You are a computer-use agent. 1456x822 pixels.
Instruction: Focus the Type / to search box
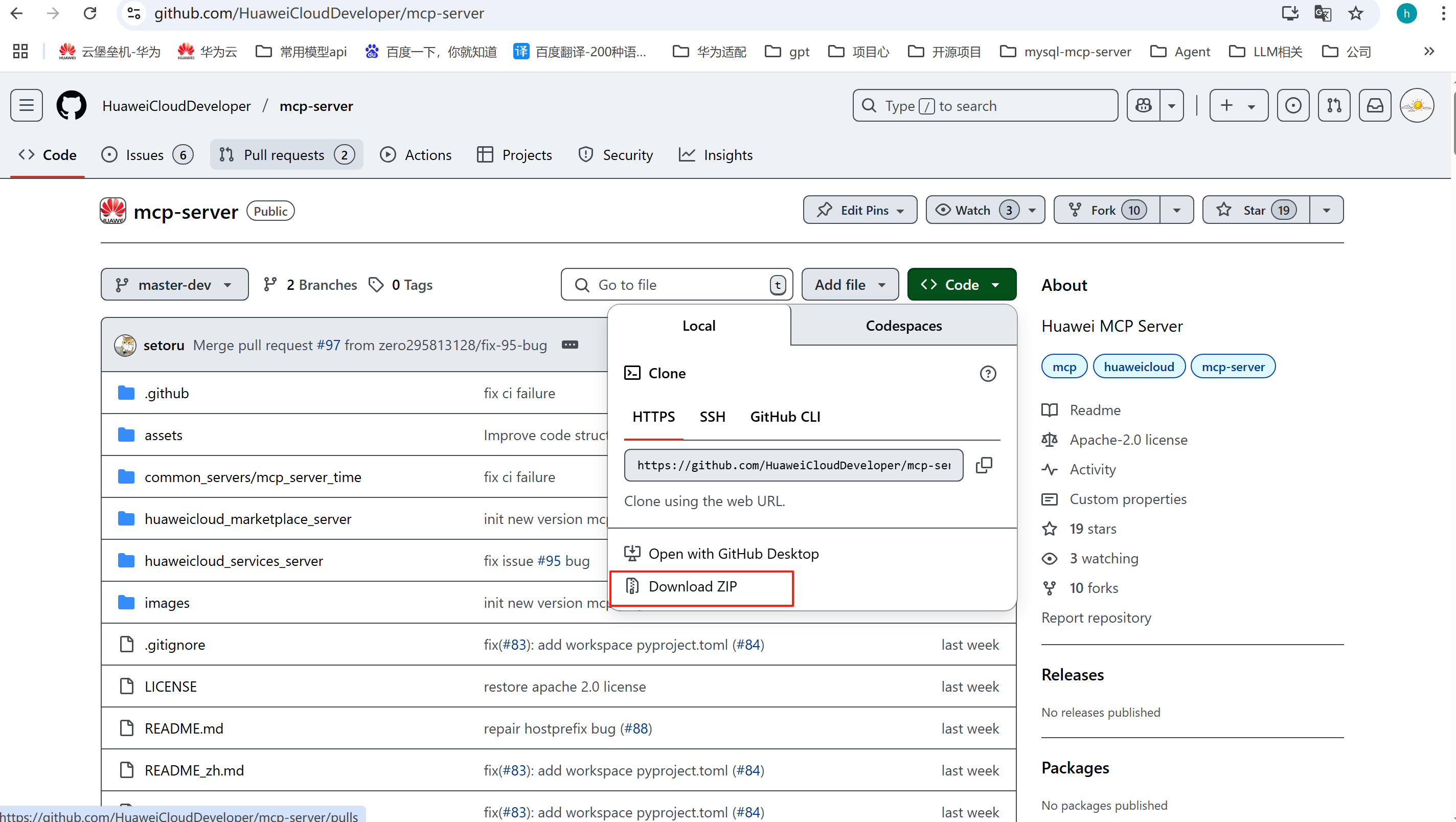pyautogui.click(x=985, y=106)
